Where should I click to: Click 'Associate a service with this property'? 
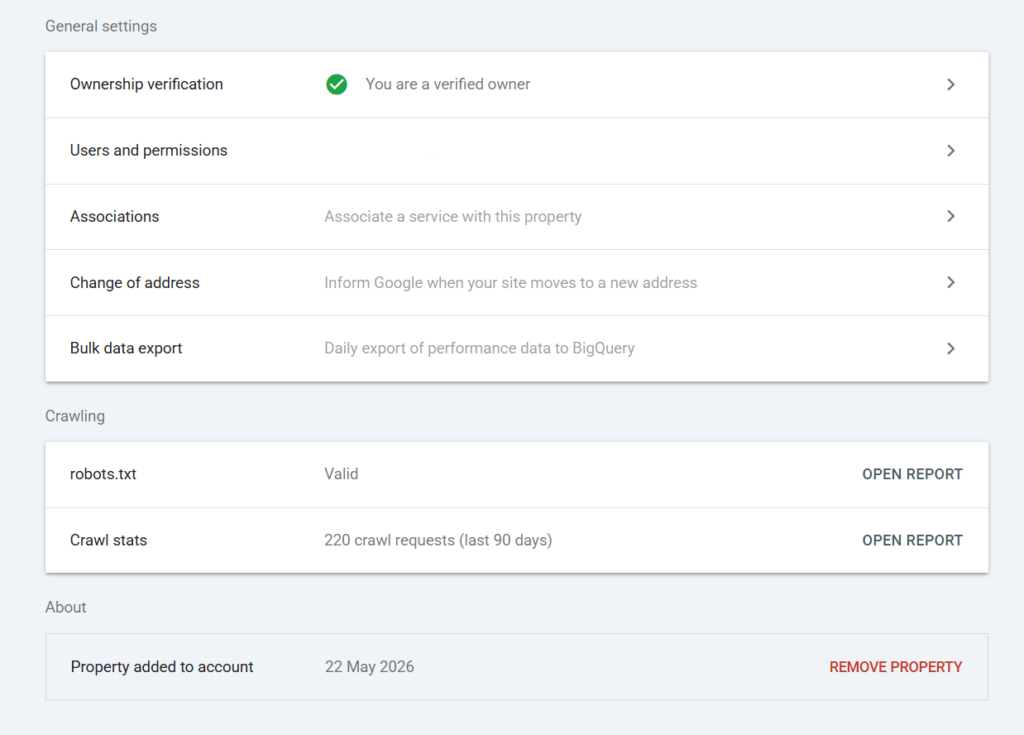coord(453,216)
